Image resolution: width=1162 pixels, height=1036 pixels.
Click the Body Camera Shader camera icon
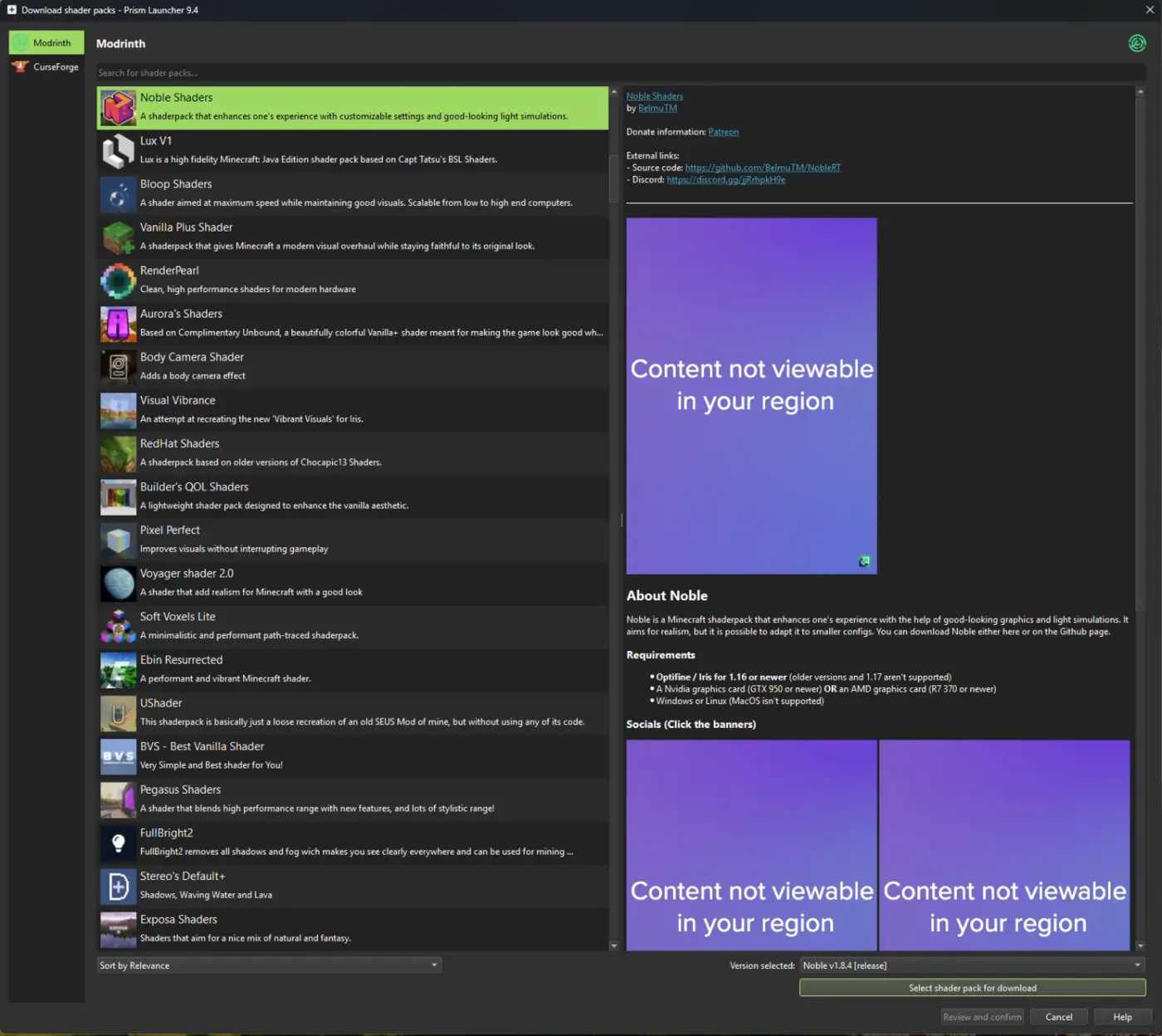click(118, 367)
